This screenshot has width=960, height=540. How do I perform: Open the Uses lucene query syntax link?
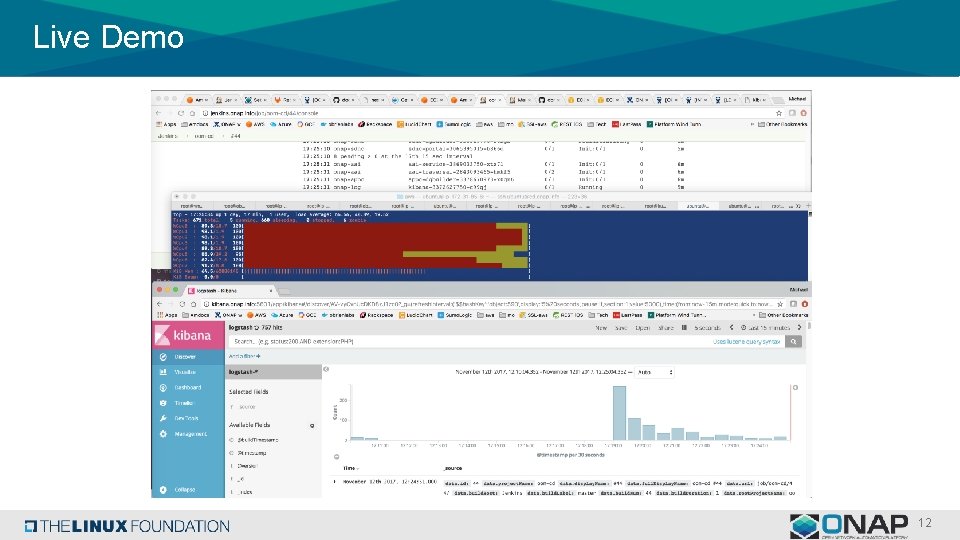click(746, 342)
